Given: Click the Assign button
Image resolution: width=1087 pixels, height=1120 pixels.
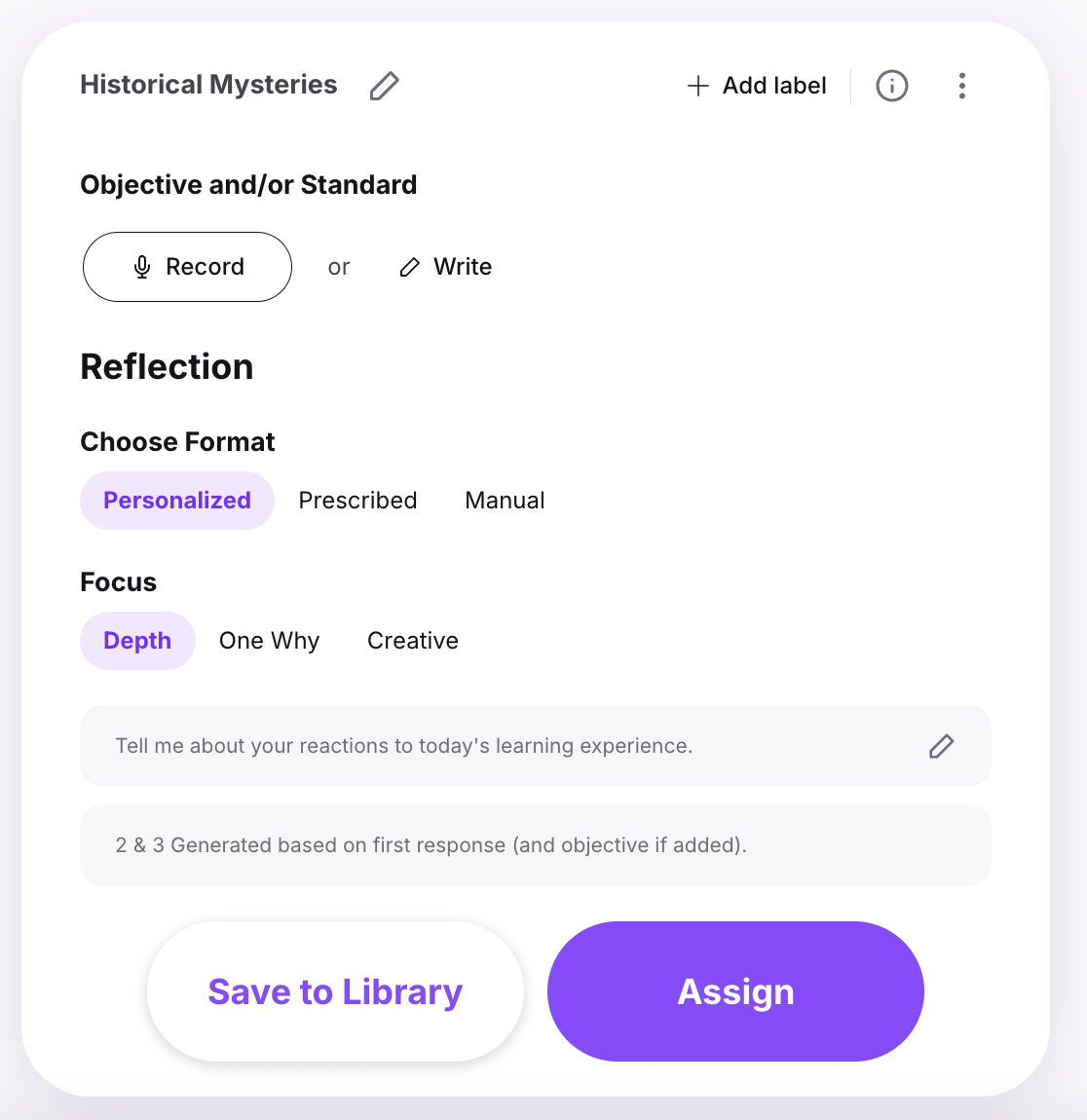Looking at the screenshot, I should point(735,991).
